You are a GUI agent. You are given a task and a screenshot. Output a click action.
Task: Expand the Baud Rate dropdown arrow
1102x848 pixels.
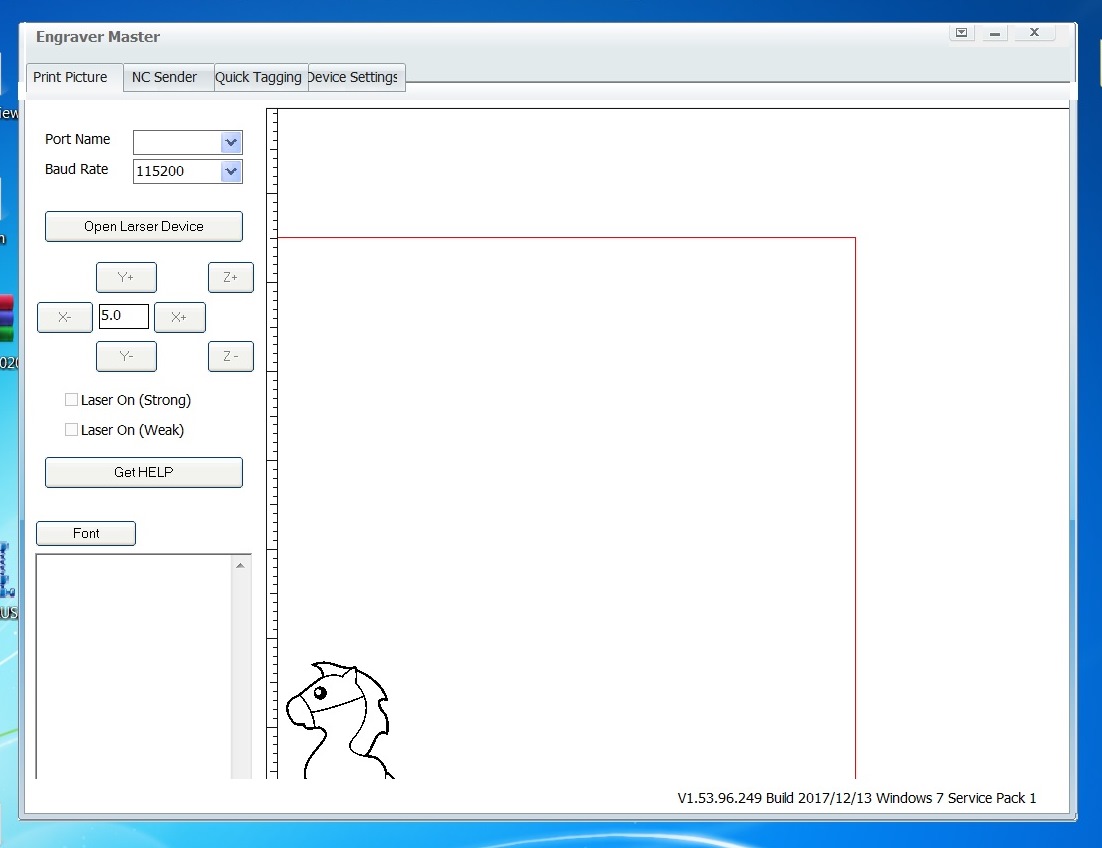coord(231,171)
